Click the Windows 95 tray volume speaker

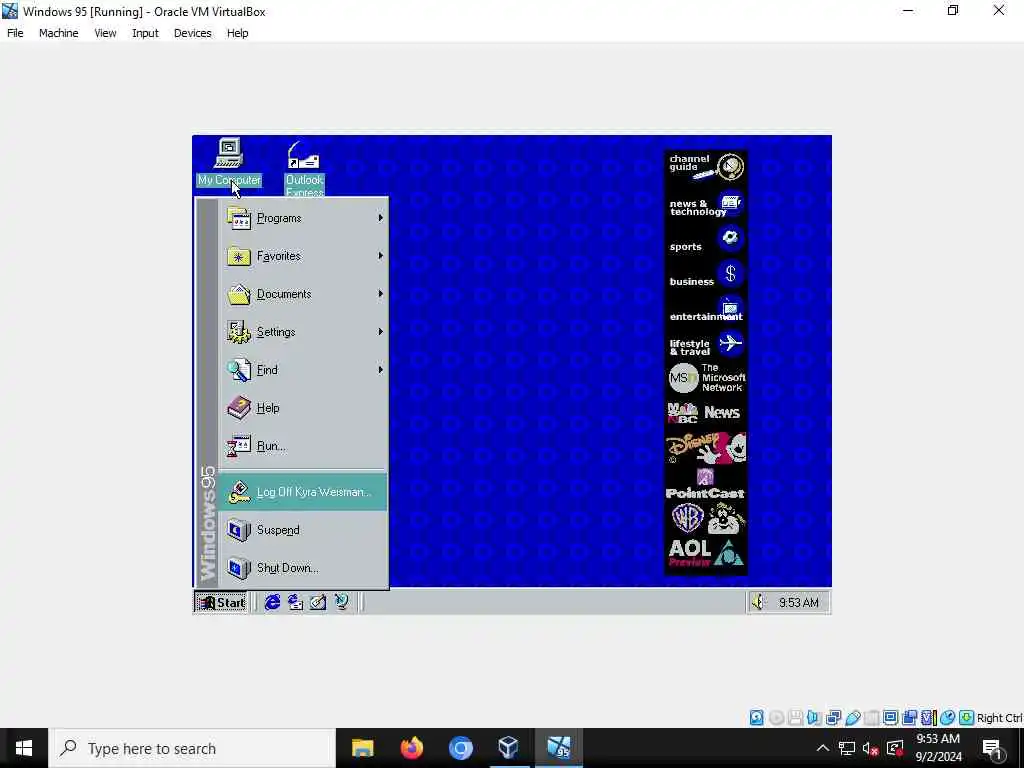click(758, 602)
